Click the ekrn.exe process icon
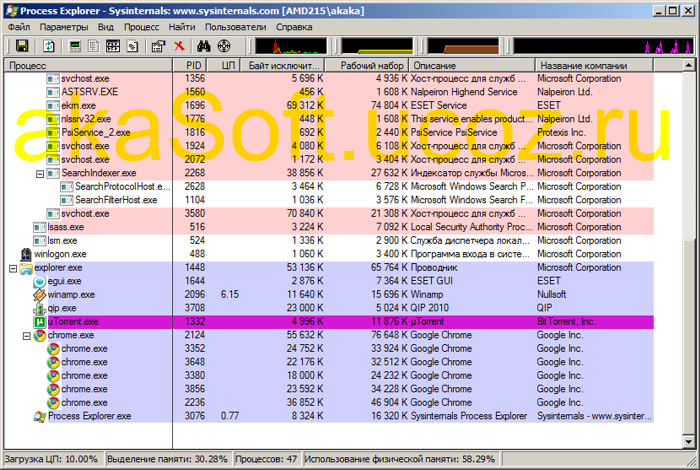 pyautogui.click(x=53, y=106)
